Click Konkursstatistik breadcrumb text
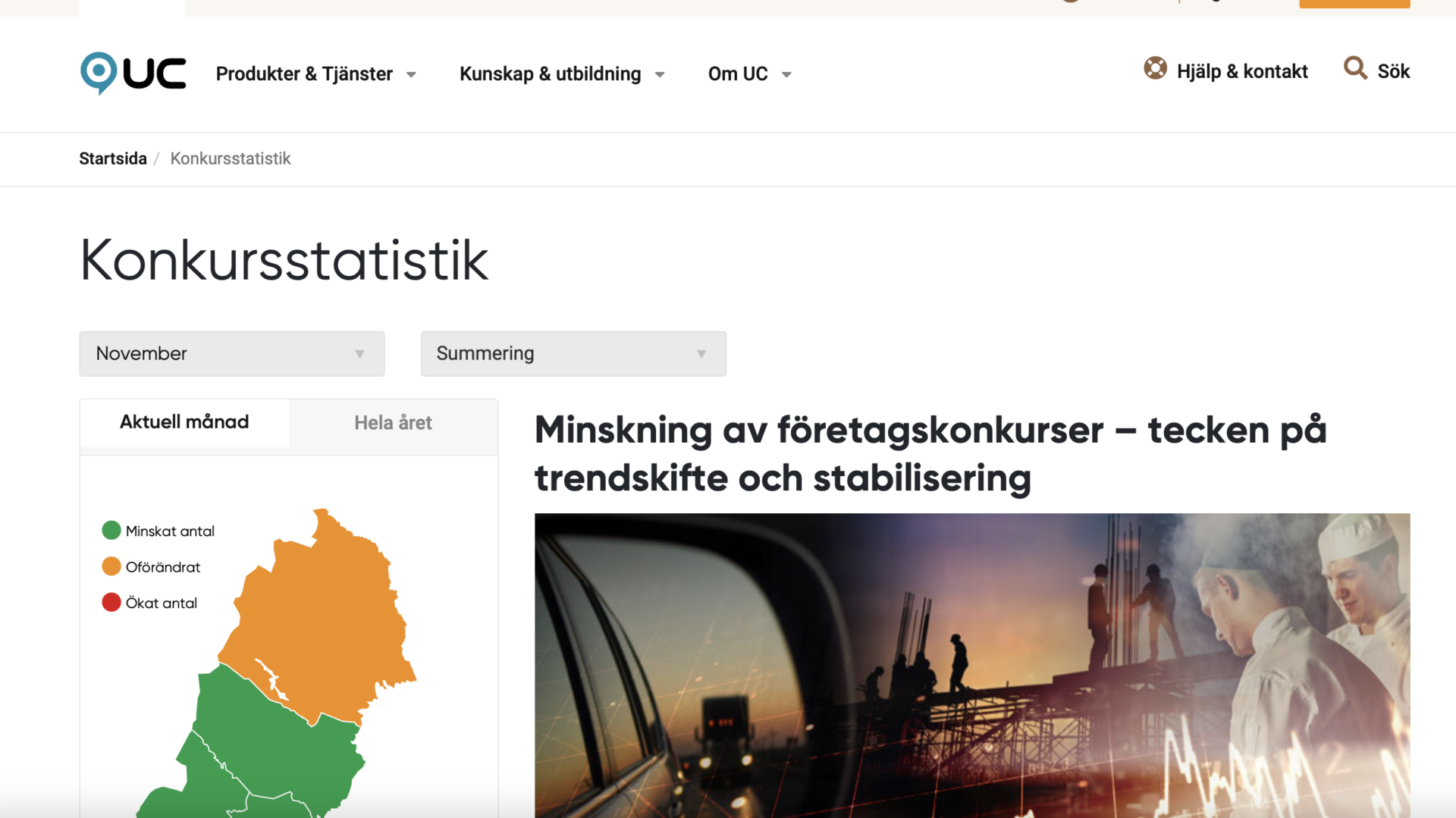1456x818 pixels. point(231,158)
